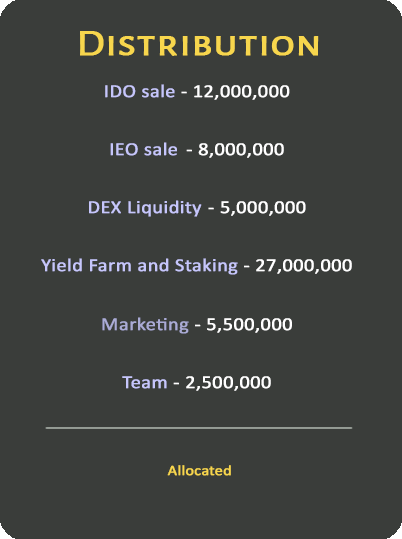Click the horizontal divider line
Screen dimensions: 402x539
(199, 428)
